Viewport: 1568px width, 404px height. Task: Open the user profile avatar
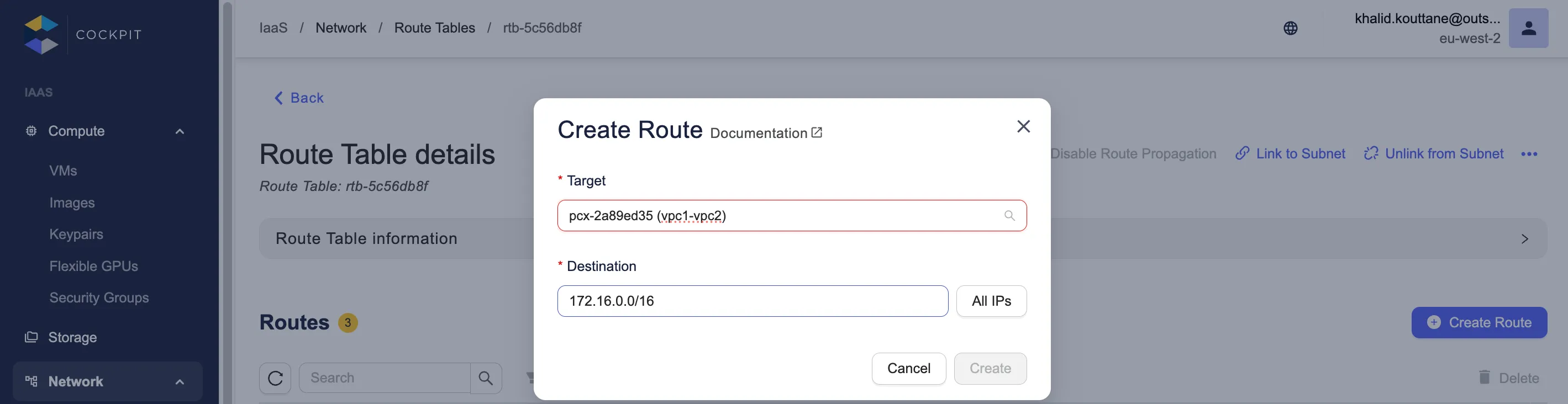(x=1528, y=29)
